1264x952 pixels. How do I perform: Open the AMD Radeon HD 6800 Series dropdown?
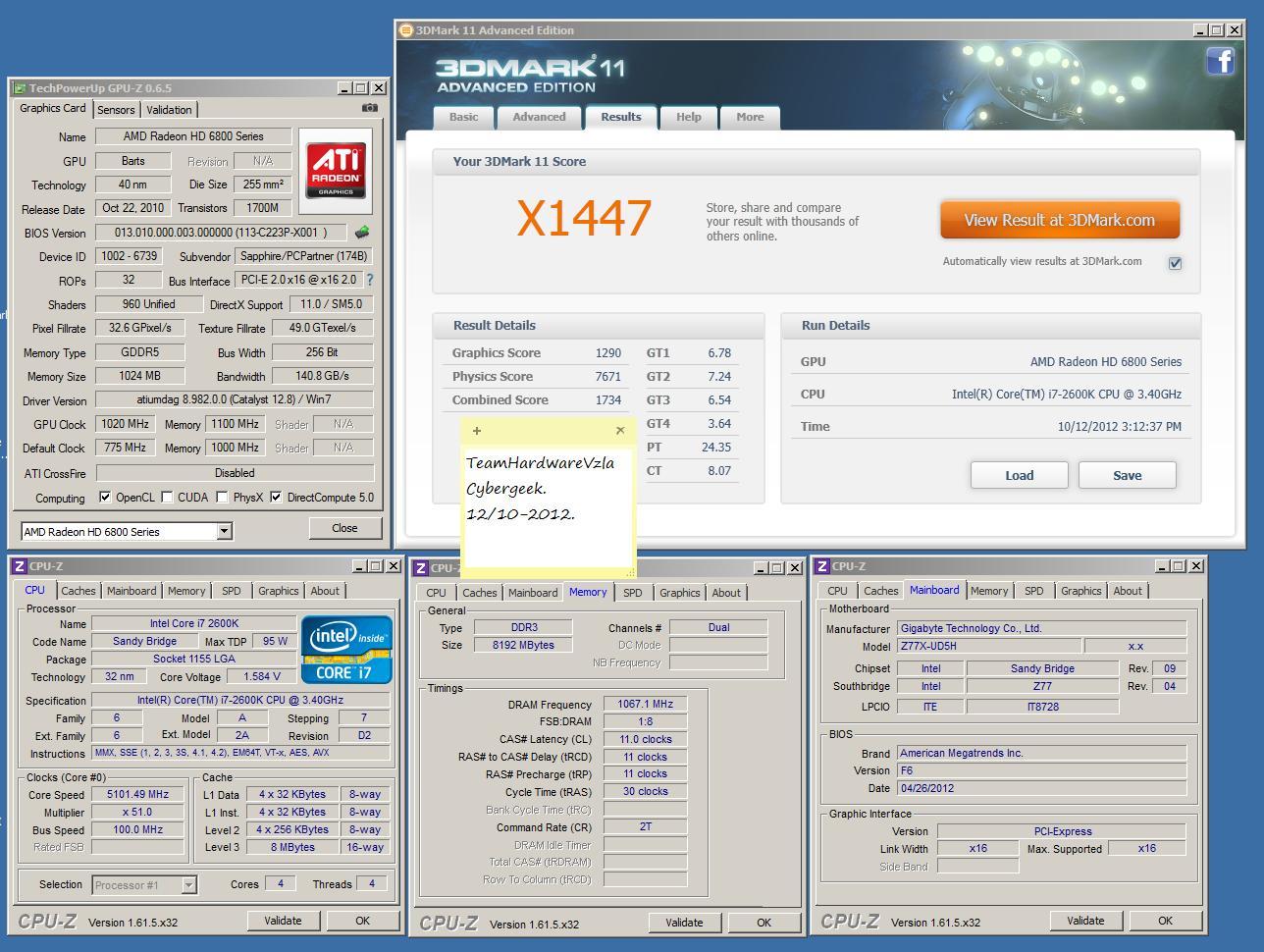224,532
